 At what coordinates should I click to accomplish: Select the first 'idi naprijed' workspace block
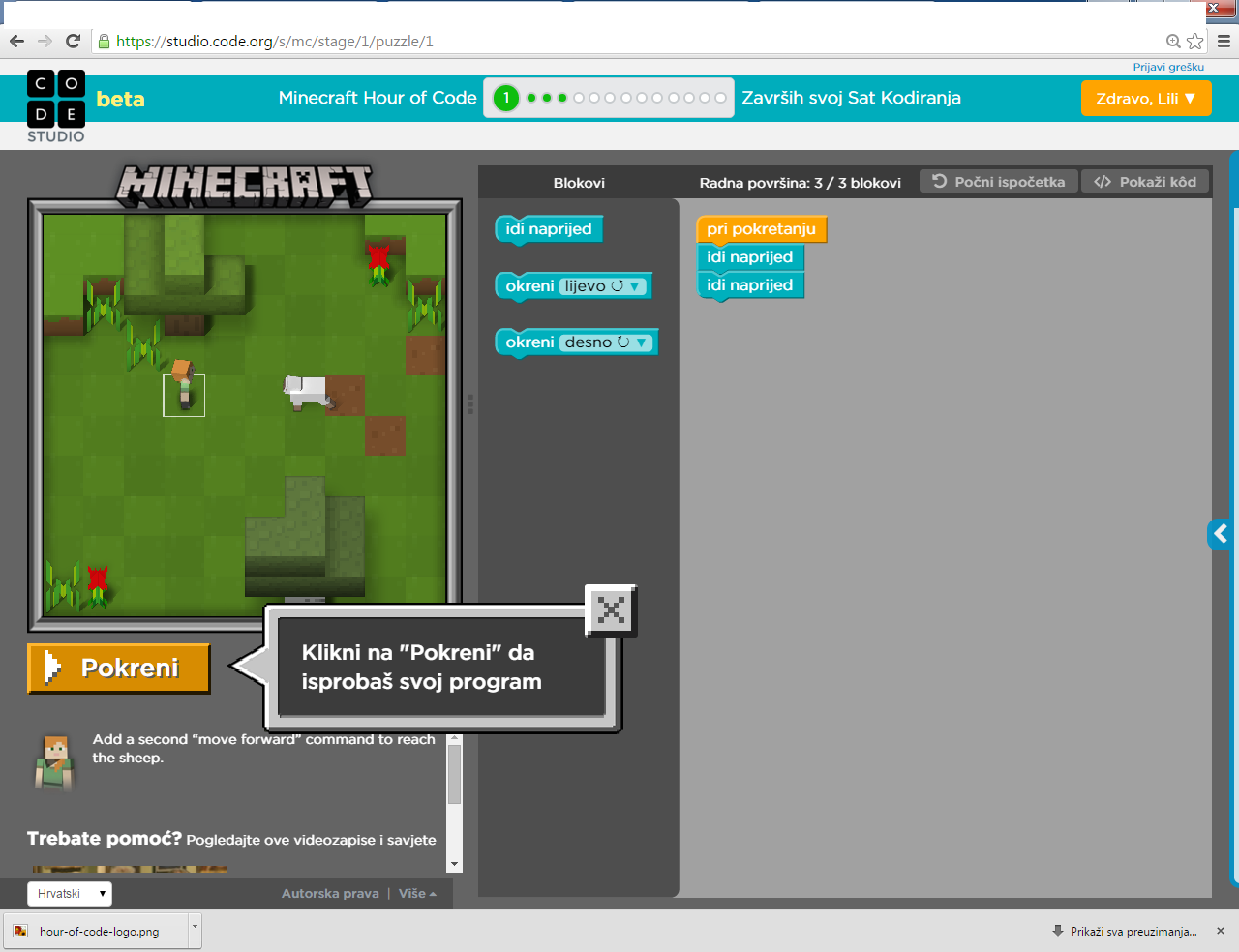pos(750,257)
